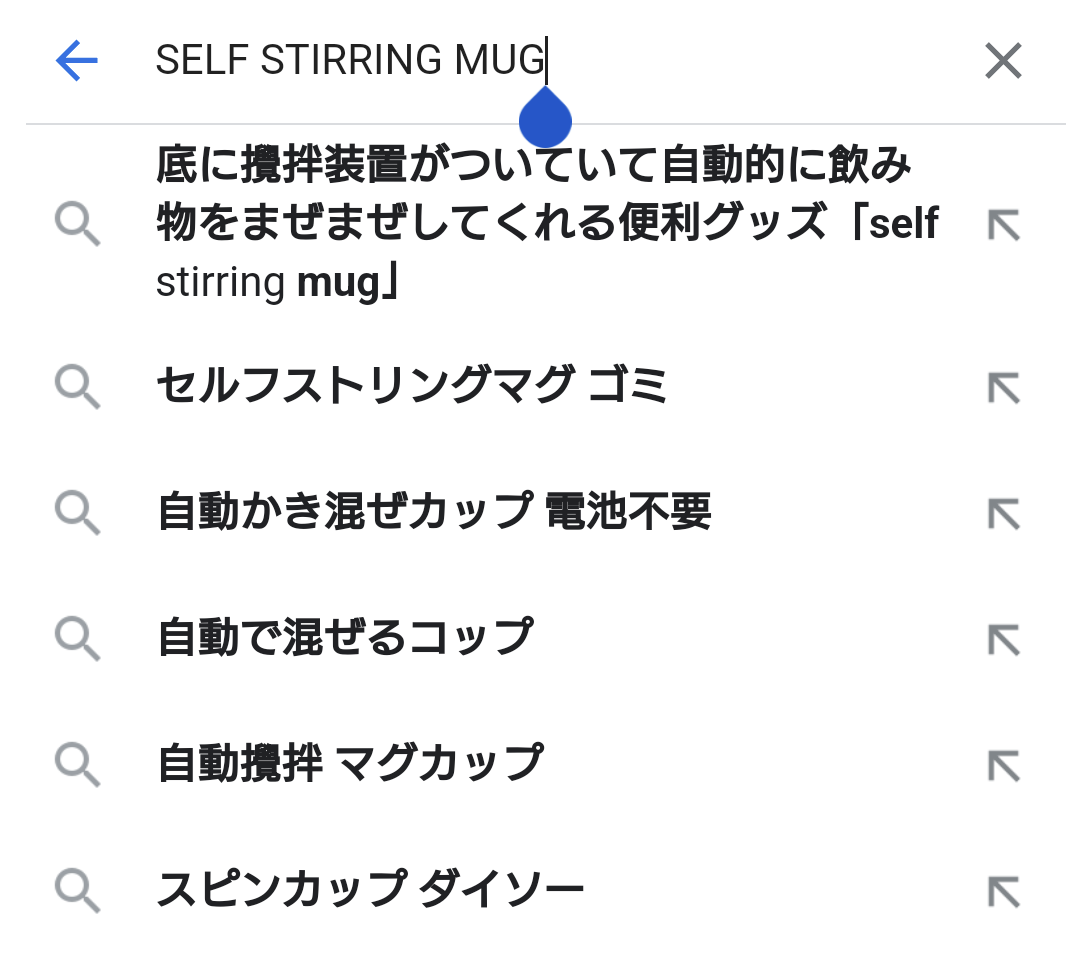Fill query with セルフストリングマグ ゴミ arrow
The width and height of the screenshot is (1080, 957).
1003,386
